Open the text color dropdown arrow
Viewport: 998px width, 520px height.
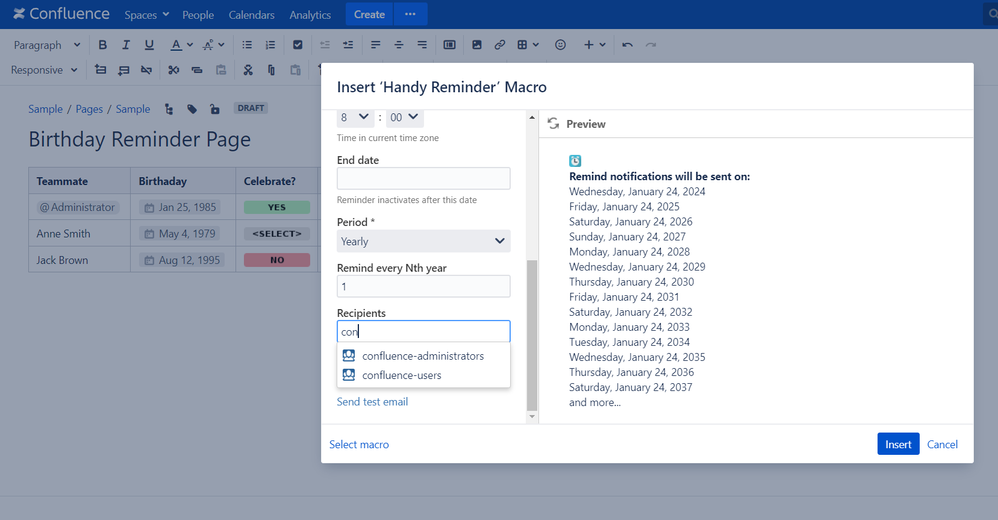(190, 45)
